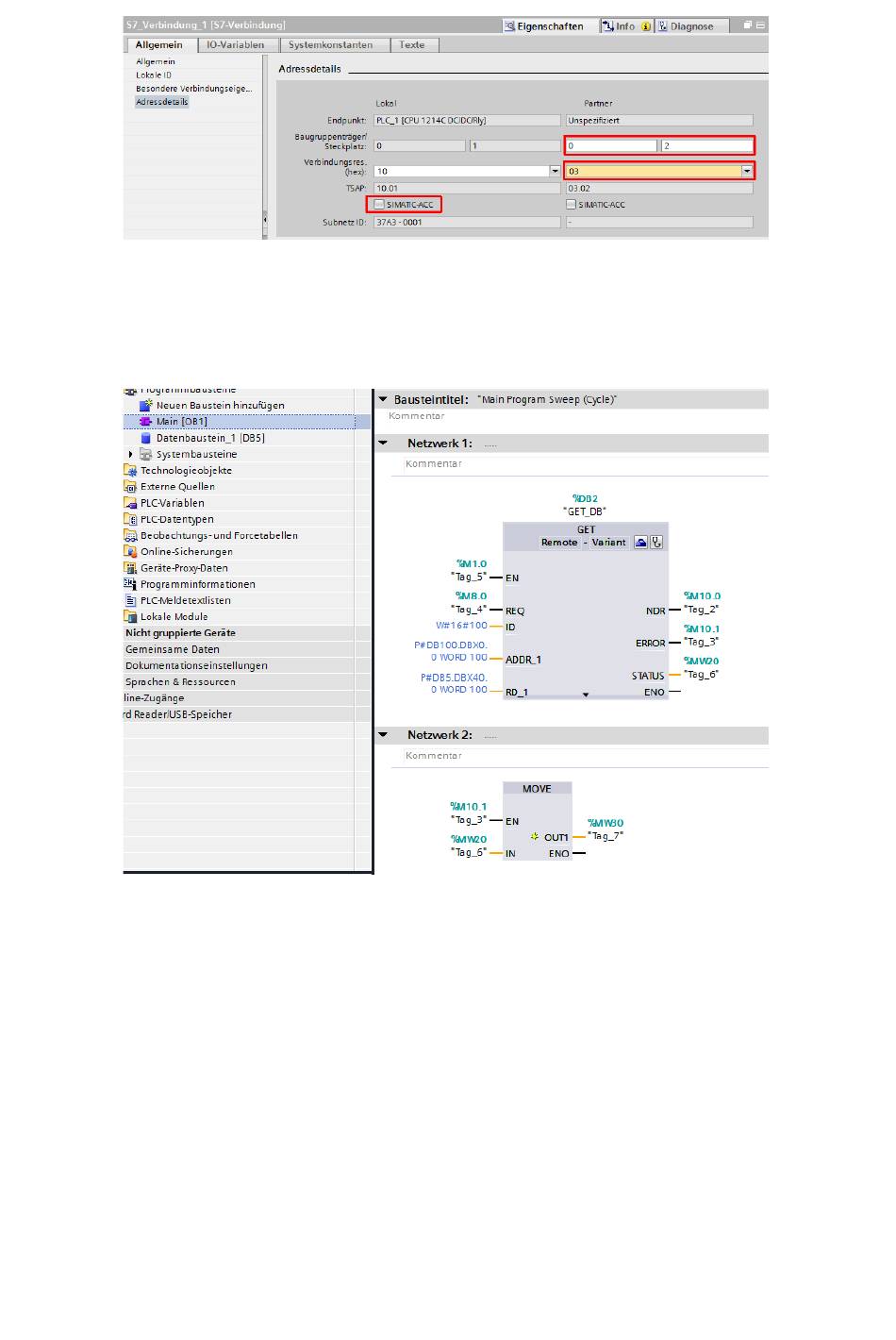Screen dimensions: 896x1340
Task: Select Nicht gruppierte Geräte entry
Action: point(180,633)
